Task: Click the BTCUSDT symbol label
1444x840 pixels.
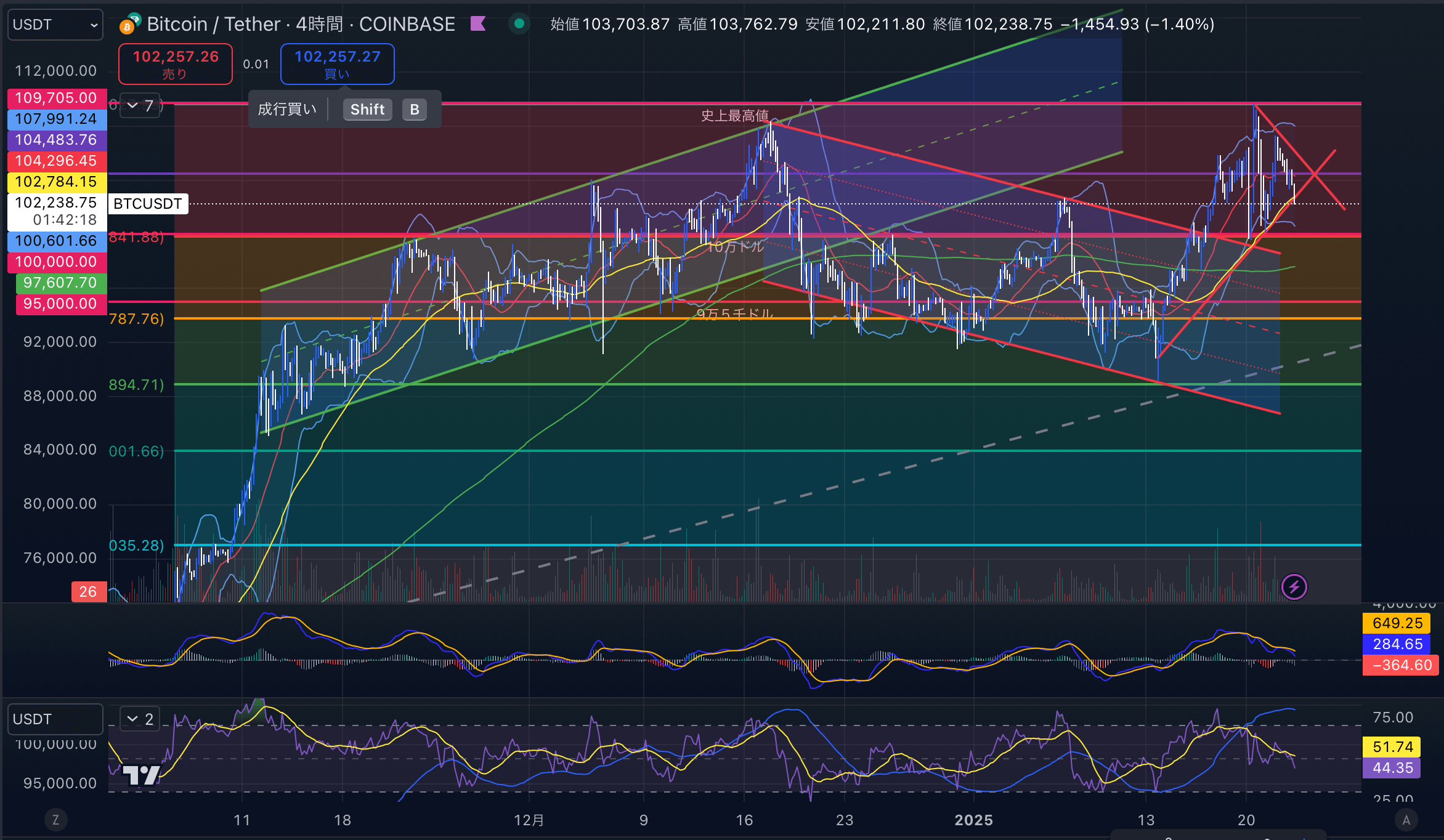Action: point(148,204)
